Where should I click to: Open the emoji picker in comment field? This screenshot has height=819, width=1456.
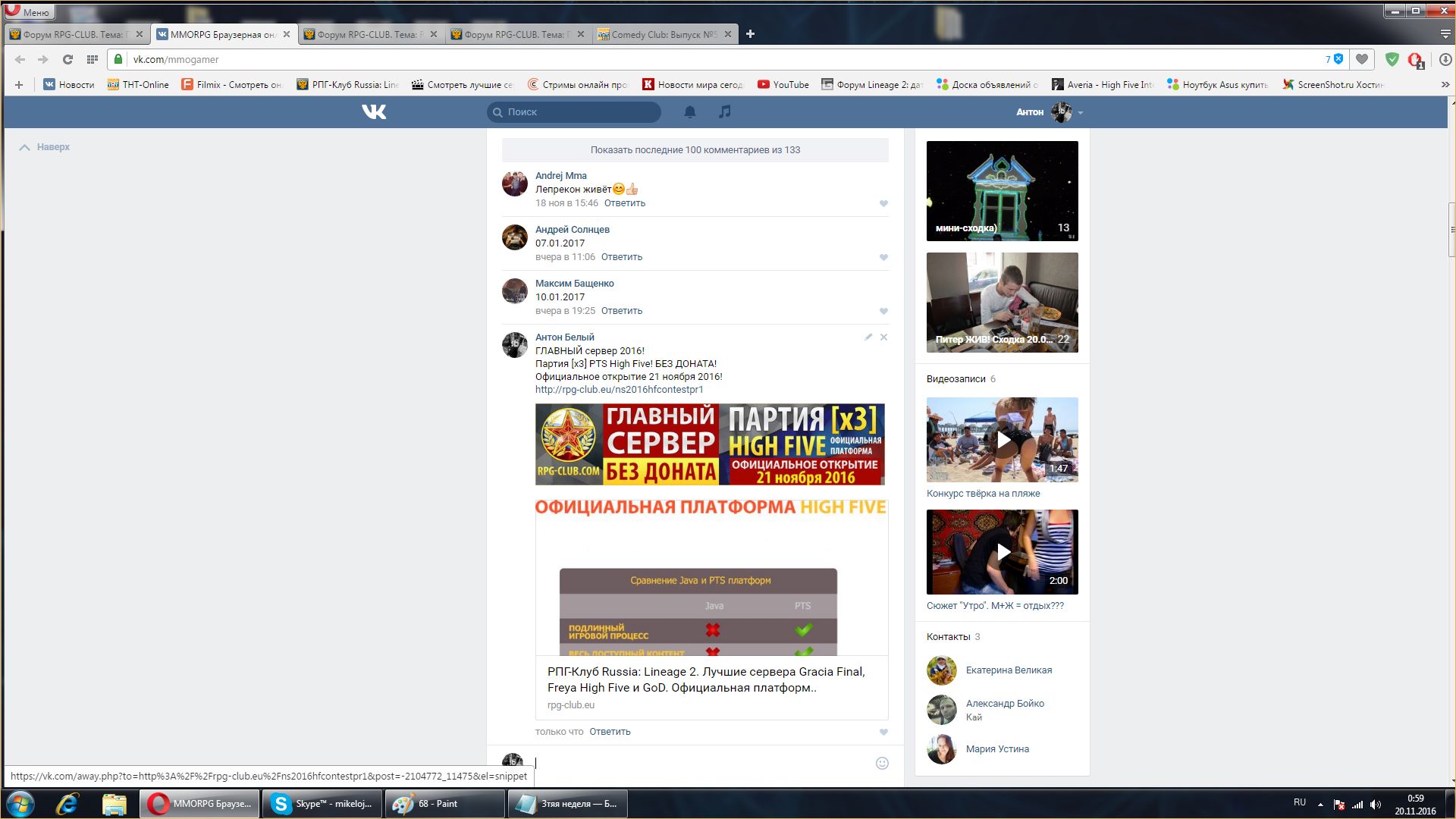click(x=882, y=764)
